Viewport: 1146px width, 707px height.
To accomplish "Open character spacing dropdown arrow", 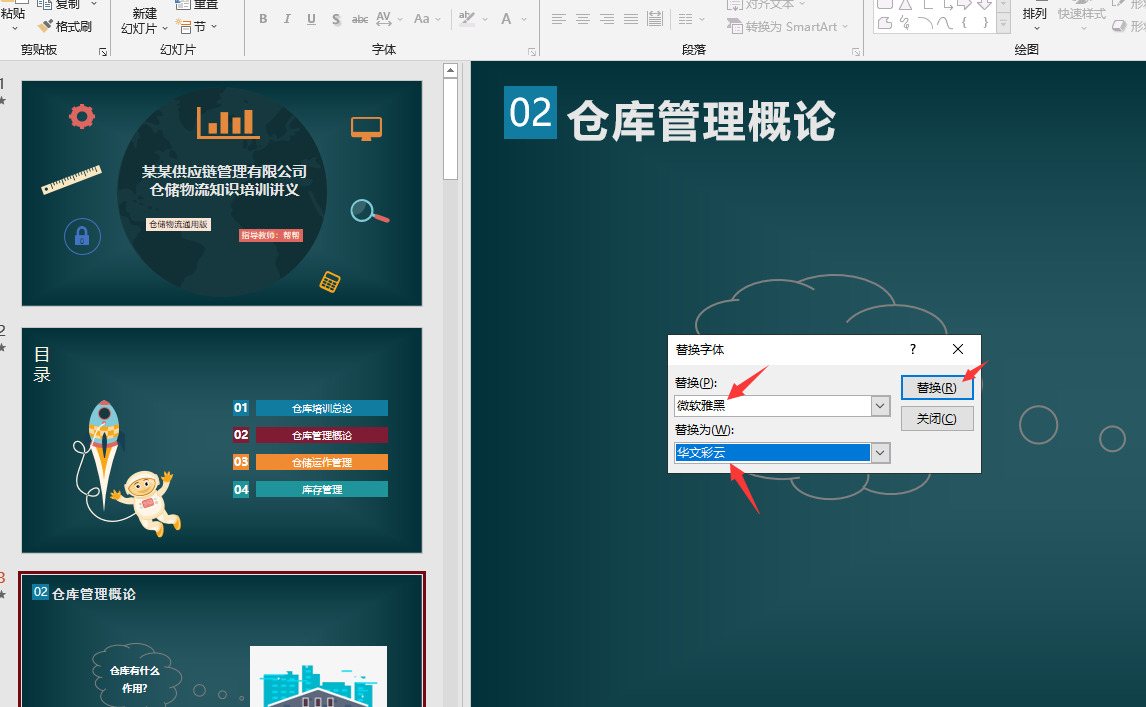I will (x=400, y=19).
